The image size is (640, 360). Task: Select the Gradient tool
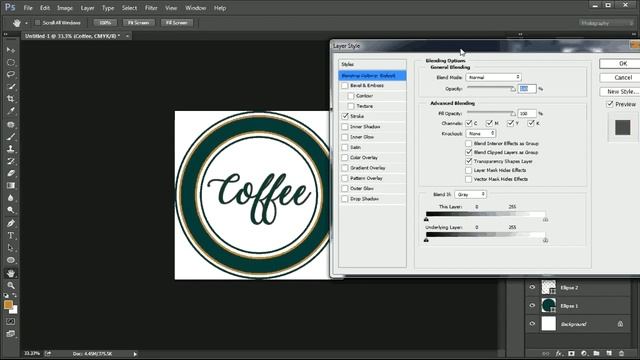(11, 186)
